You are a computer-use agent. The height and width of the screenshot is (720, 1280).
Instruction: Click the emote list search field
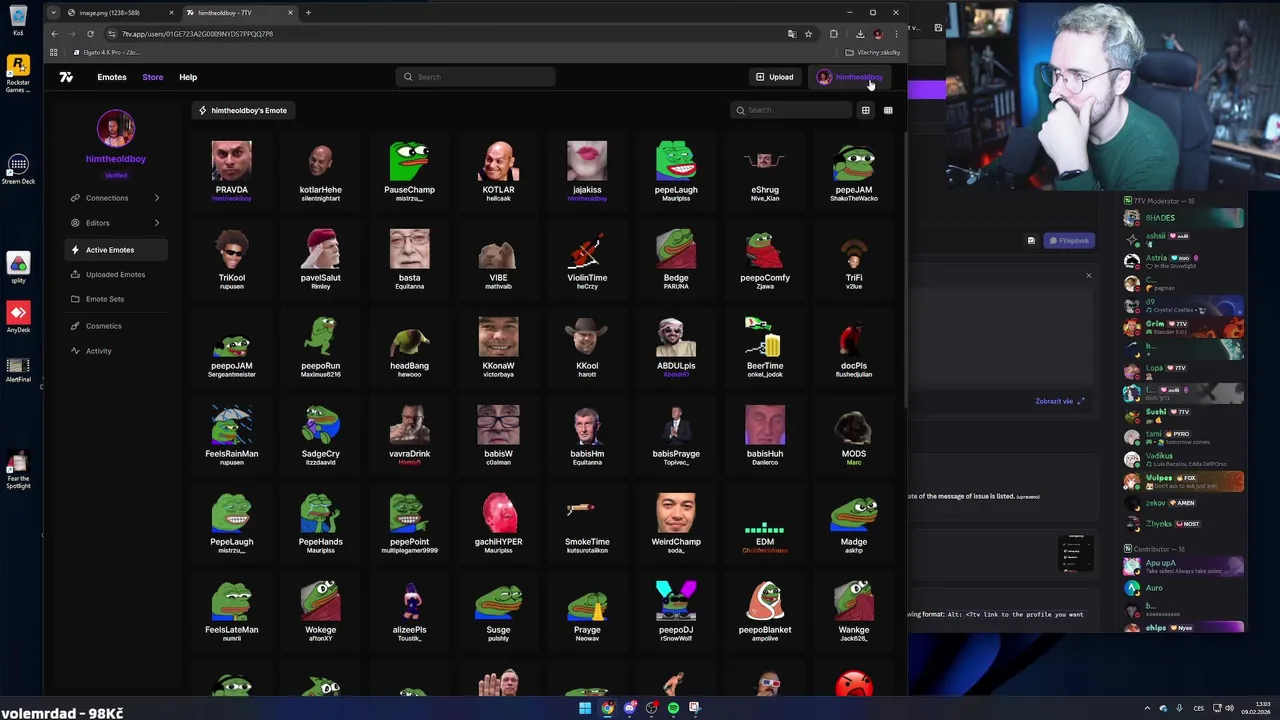(790, 110)
